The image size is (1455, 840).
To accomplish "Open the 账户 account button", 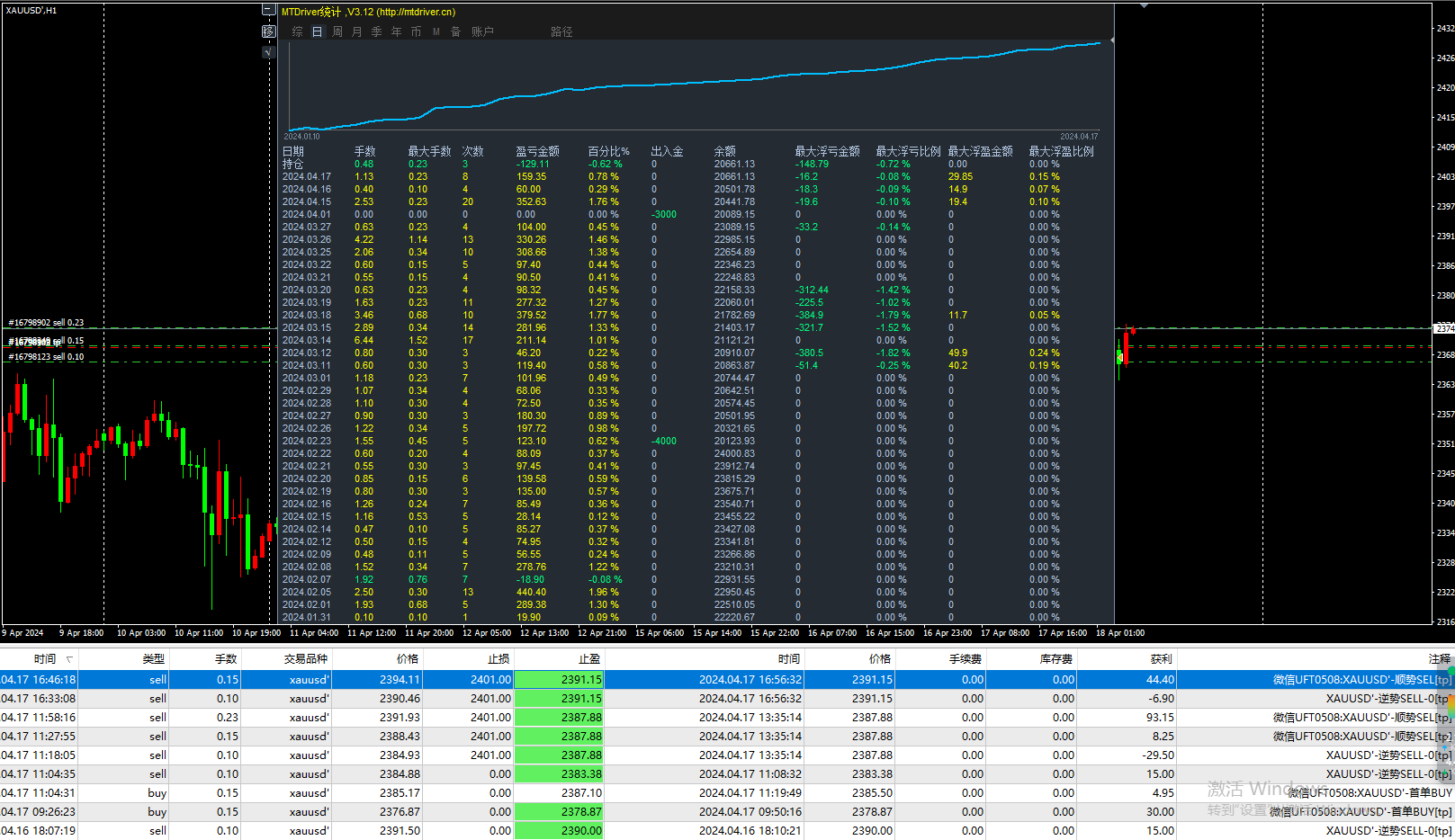I will pyautogui.click(x=483, y=31).
